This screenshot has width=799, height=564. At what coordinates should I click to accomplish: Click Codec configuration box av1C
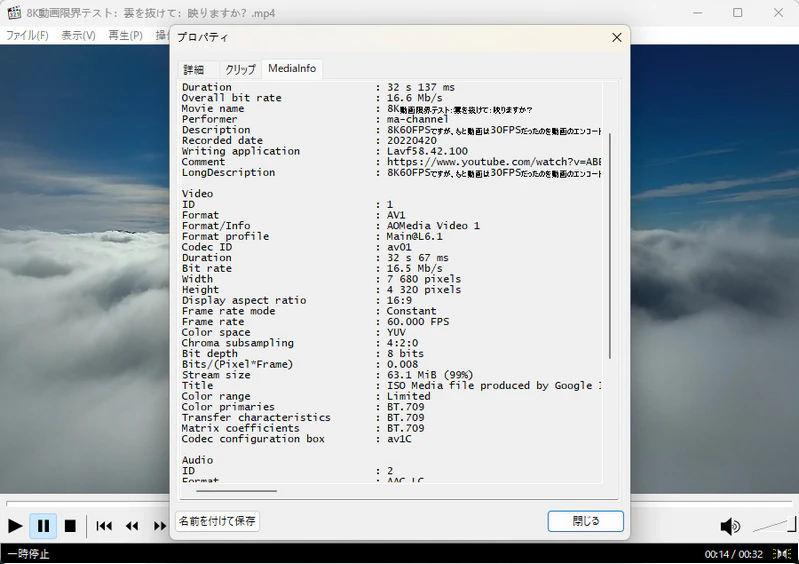point(399,439)
